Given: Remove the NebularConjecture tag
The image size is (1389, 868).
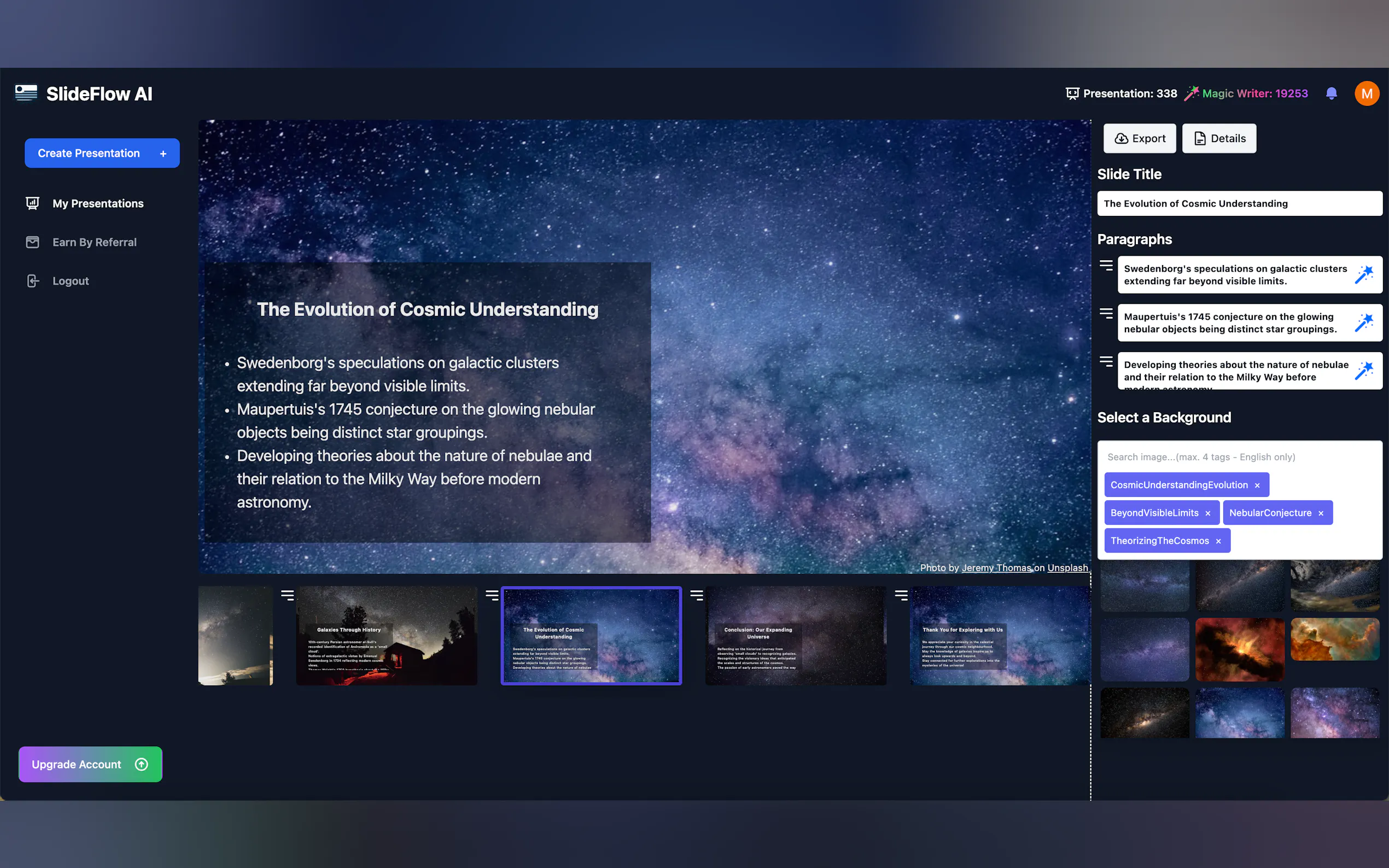Looking at the screenshot, I should point(1321,513).
